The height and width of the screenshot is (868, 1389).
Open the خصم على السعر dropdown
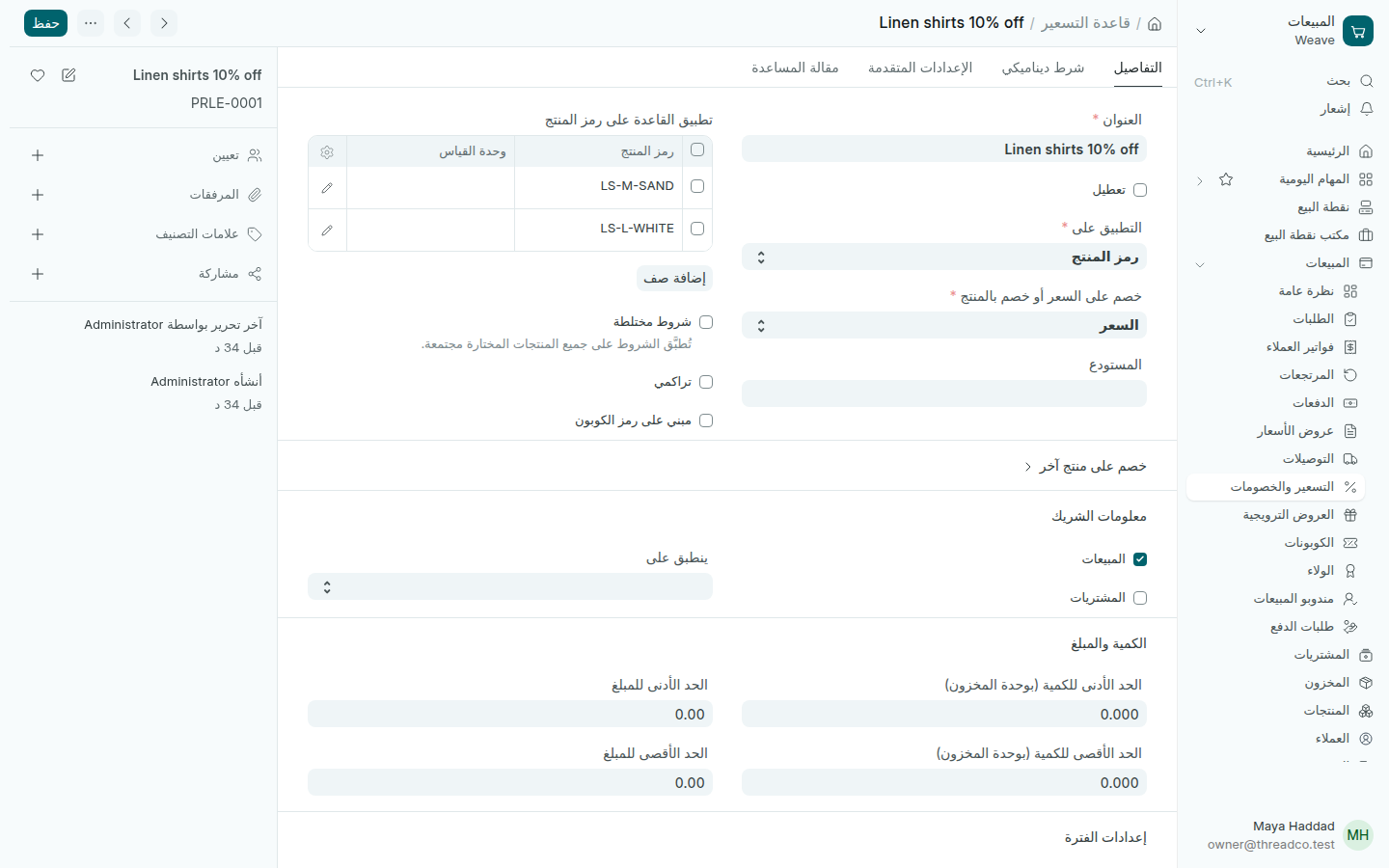944,325
